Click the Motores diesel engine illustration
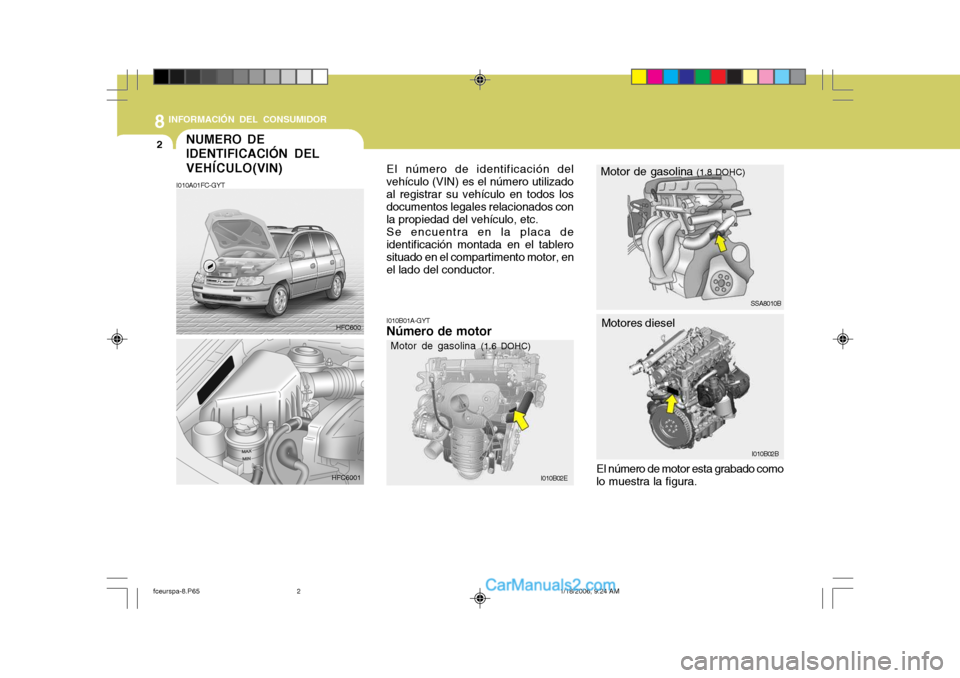 coord(690,387)
